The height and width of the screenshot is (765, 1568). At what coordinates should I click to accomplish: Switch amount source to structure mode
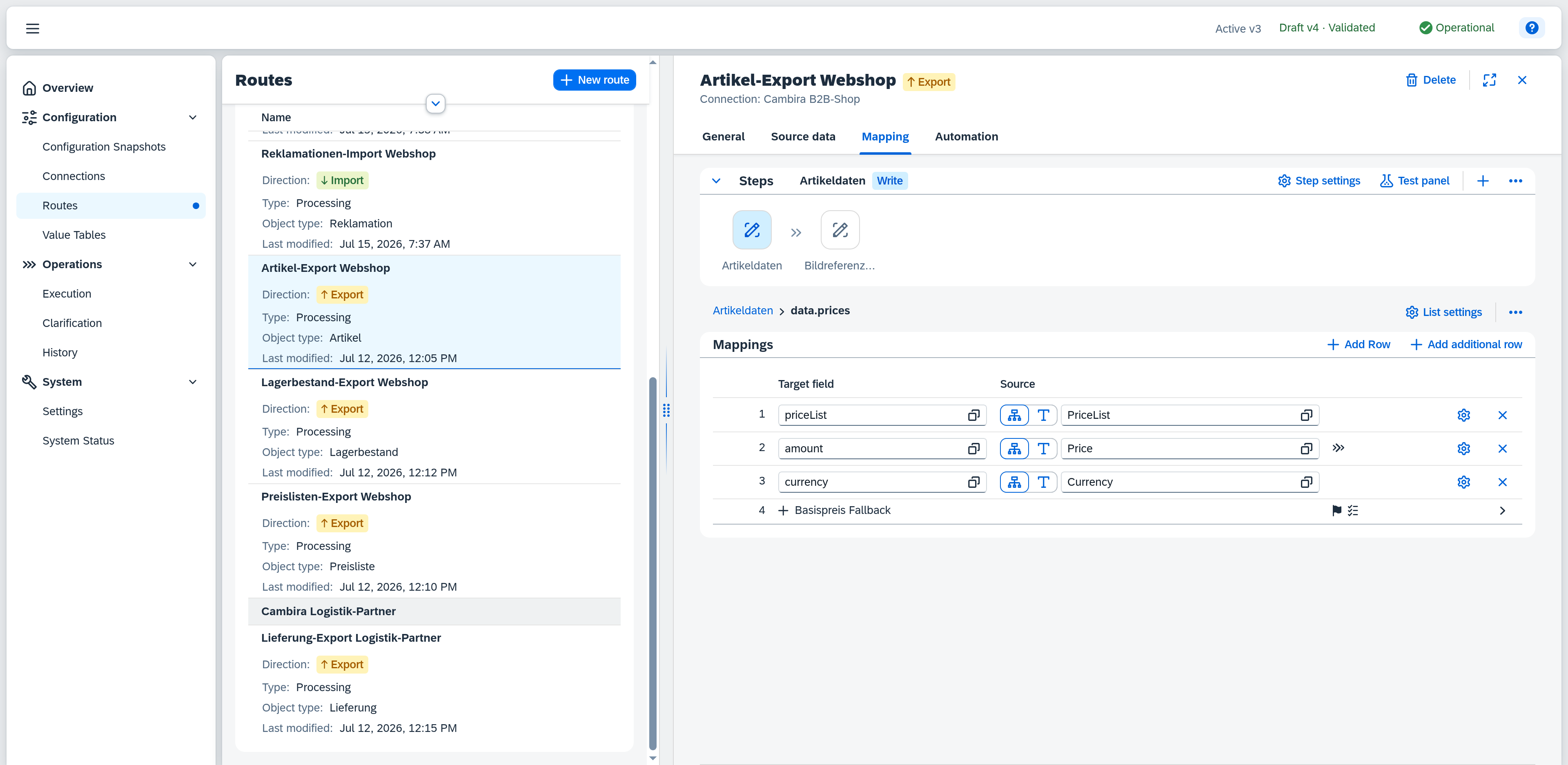click(1014, 449)
